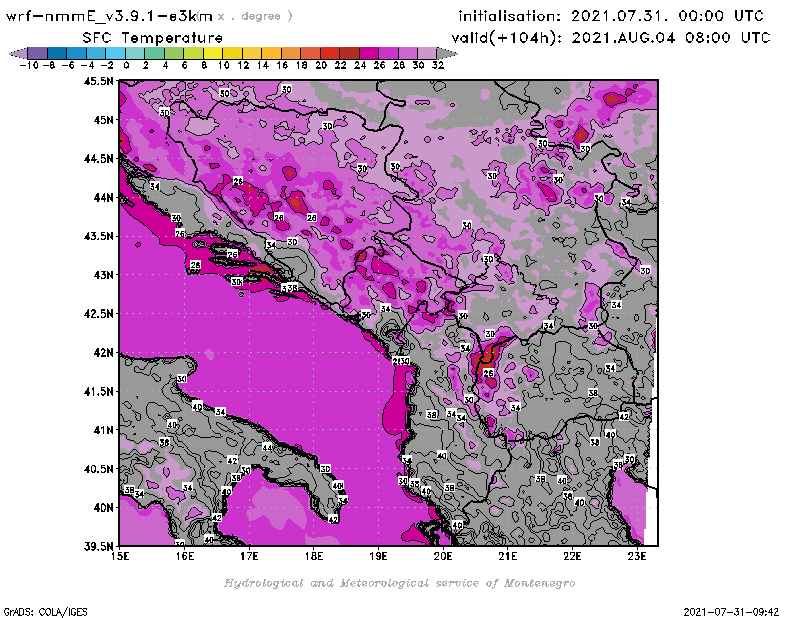
Task: Click the 'SFC Temperature' title
Action: (x=153, y=38)
